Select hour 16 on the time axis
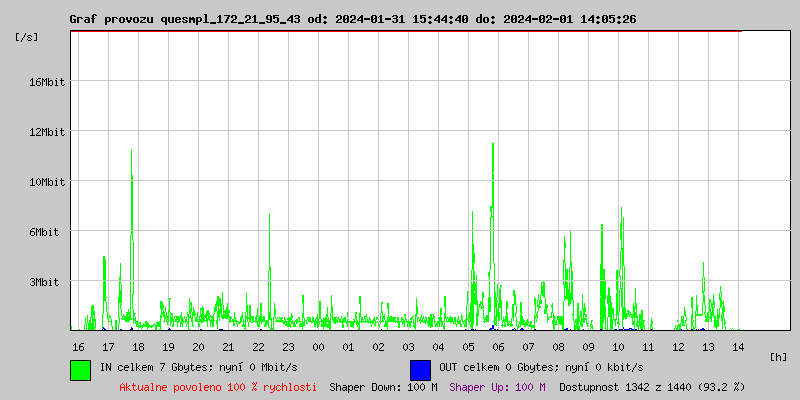800x400 pixels. click(78, 346)
